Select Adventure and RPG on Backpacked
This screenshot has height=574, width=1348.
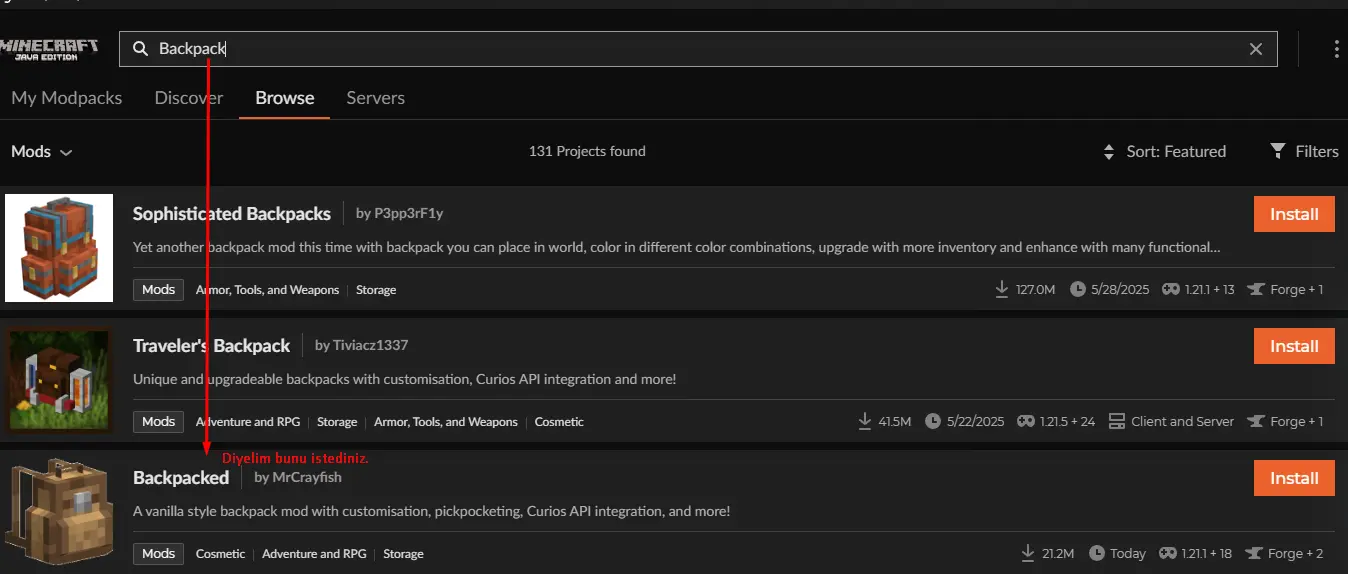point(315,554)
